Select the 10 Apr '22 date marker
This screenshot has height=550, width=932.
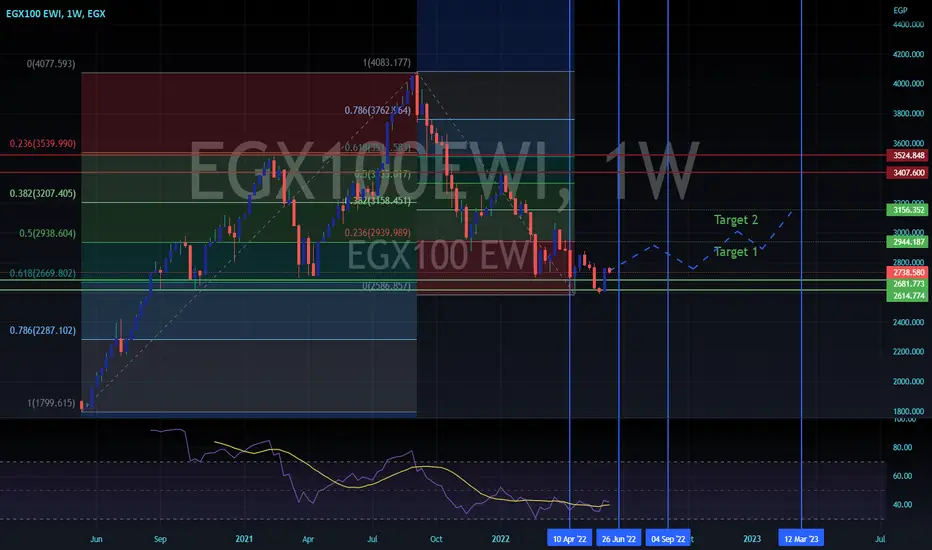(569, 539)
